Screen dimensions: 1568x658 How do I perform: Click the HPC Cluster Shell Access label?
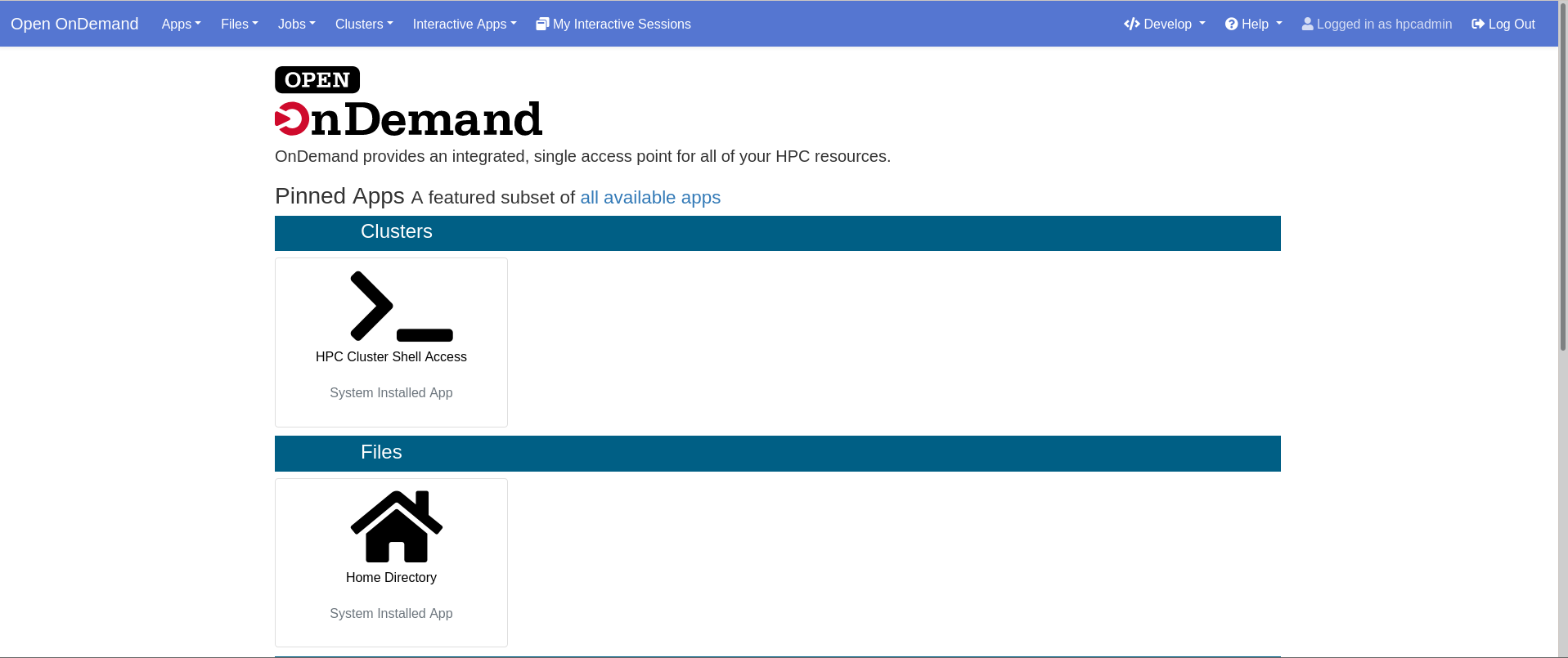391,356
